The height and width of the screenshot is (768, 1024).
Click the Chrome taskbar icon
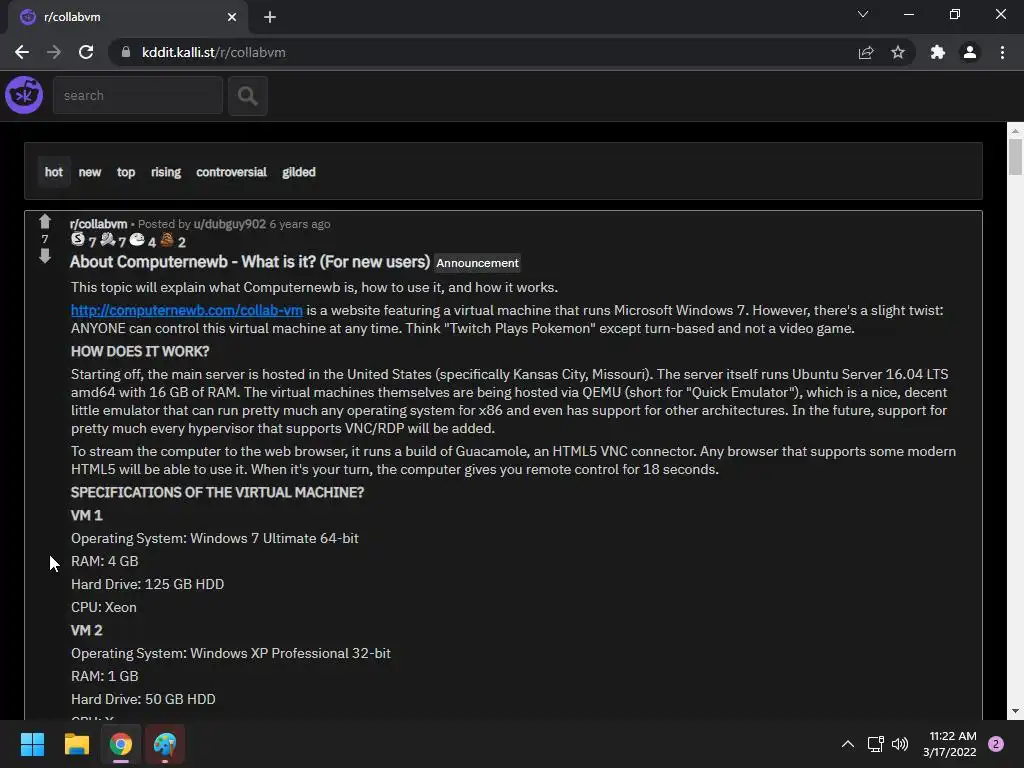click(x=121, y=744)
